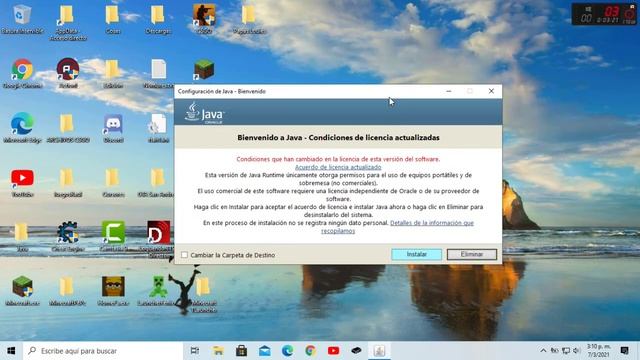The image size is (640, 360).
Task: Open Google Chrome from the taskbar
Action: [x=310, y=351]
